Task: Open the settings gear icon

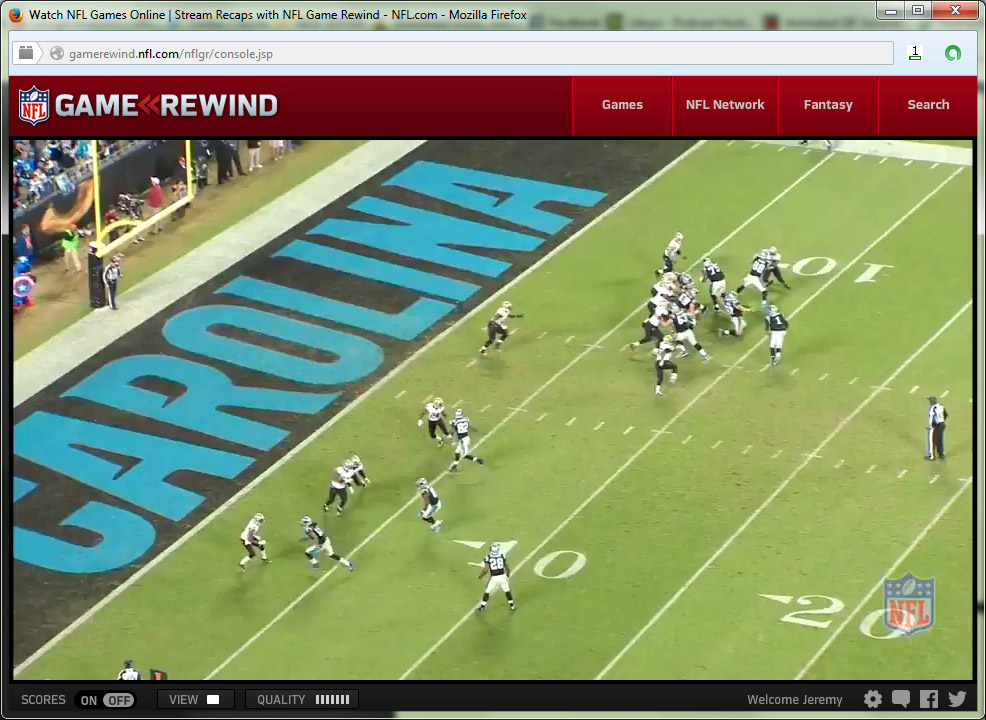Action: [873, 699]
